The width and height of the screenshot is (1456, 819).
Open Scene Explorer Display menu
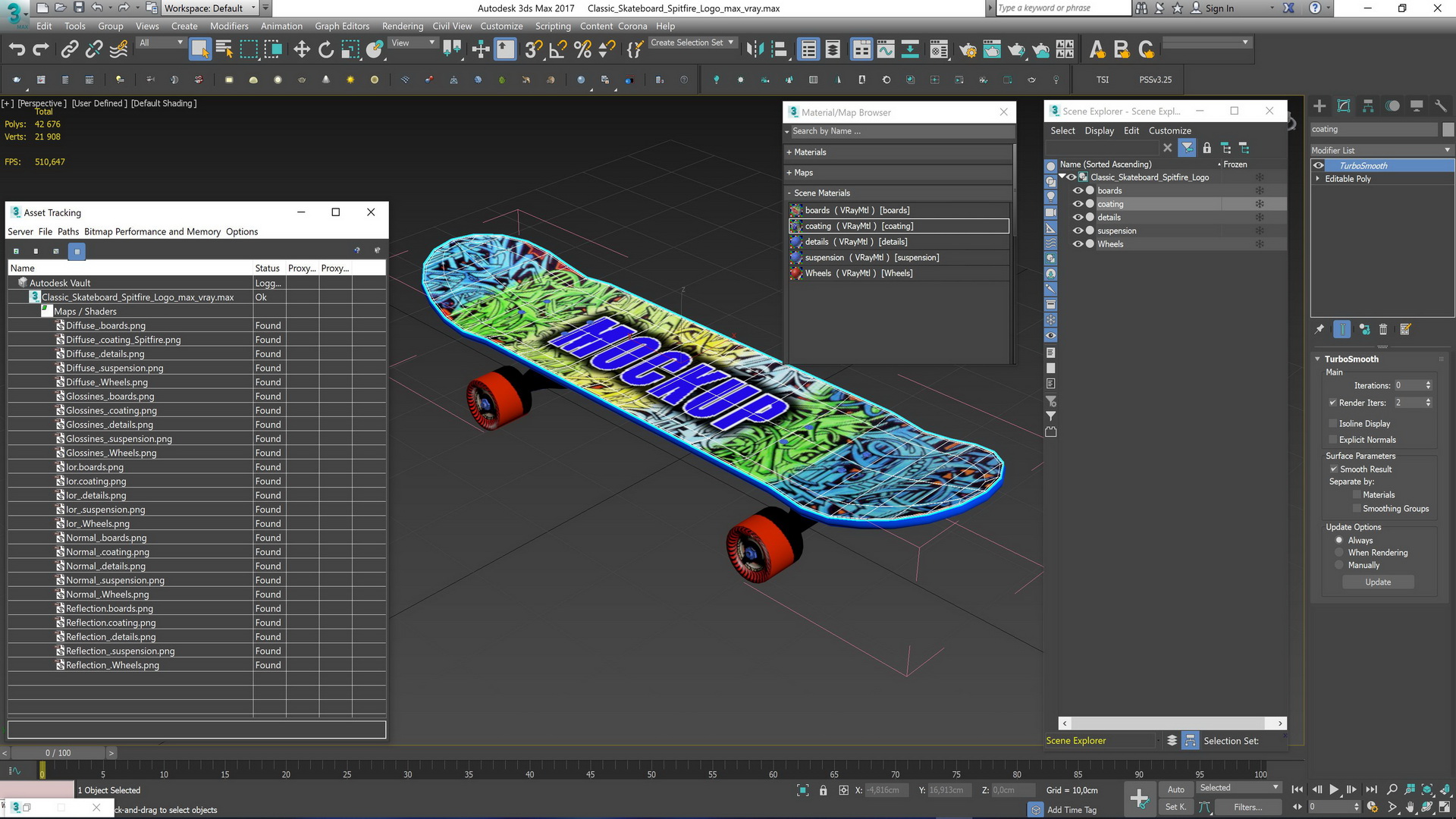pos(1099,131)
